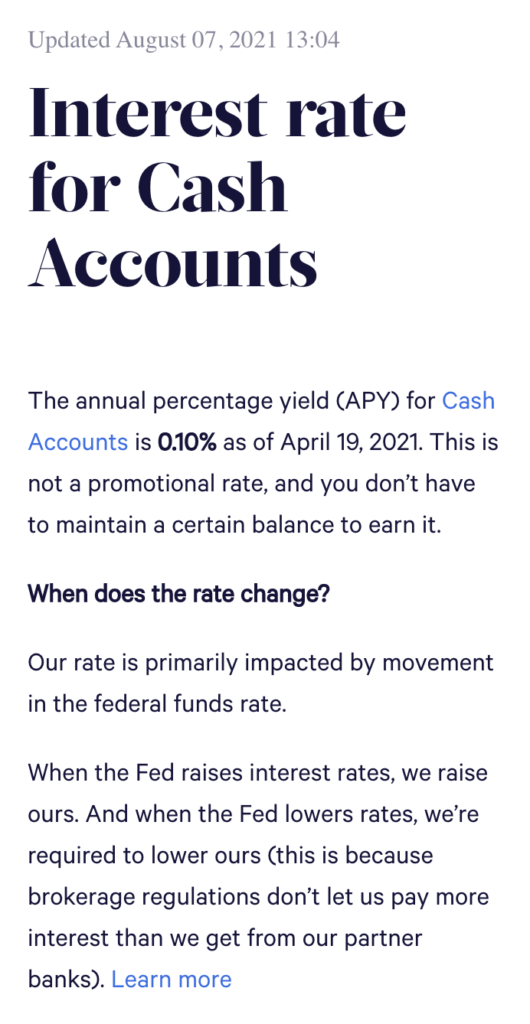The image size is (530, 1024).
Task: Click the "required to lower ours" line
Action: [230, 855]
